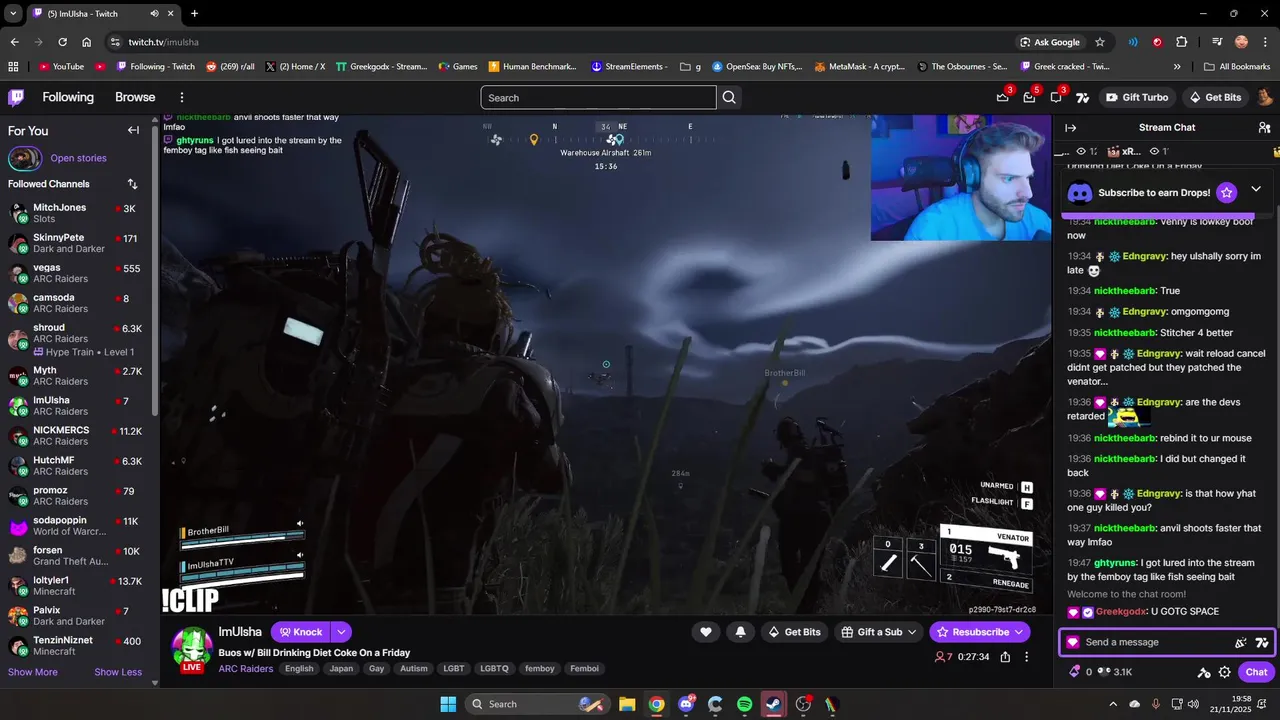Open forsen channel in sidebar
Image resolution: width=1280 pixels, height=720 pixels.
coord(76,556)
